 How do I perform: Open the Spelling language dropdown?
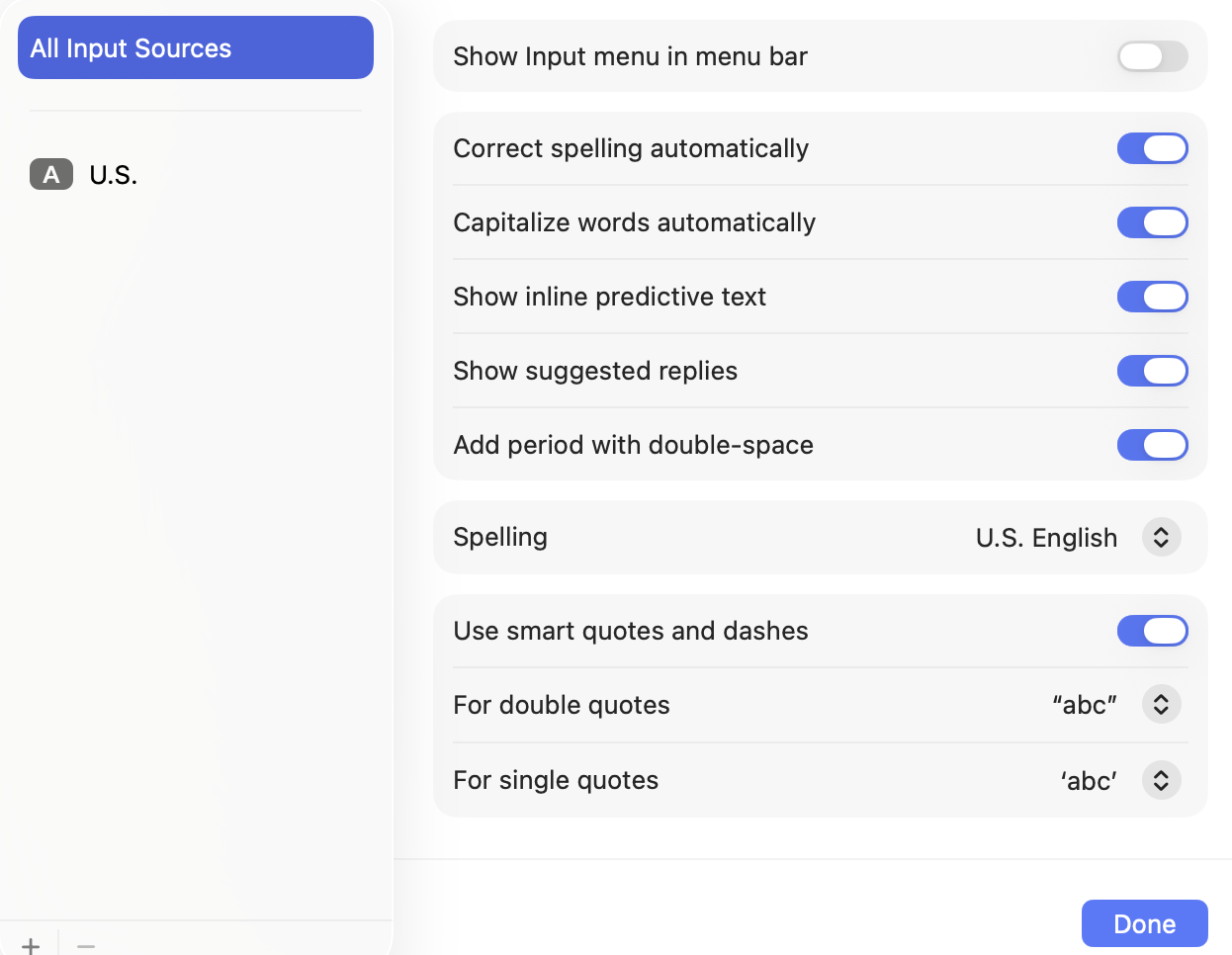coord(1162,537)
